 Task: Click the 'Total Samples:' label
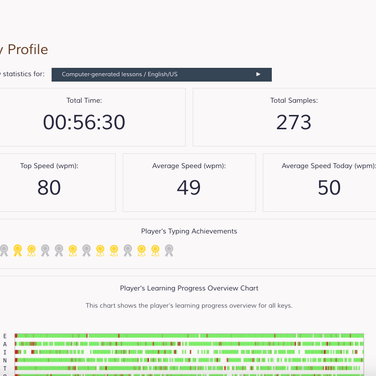294,100
